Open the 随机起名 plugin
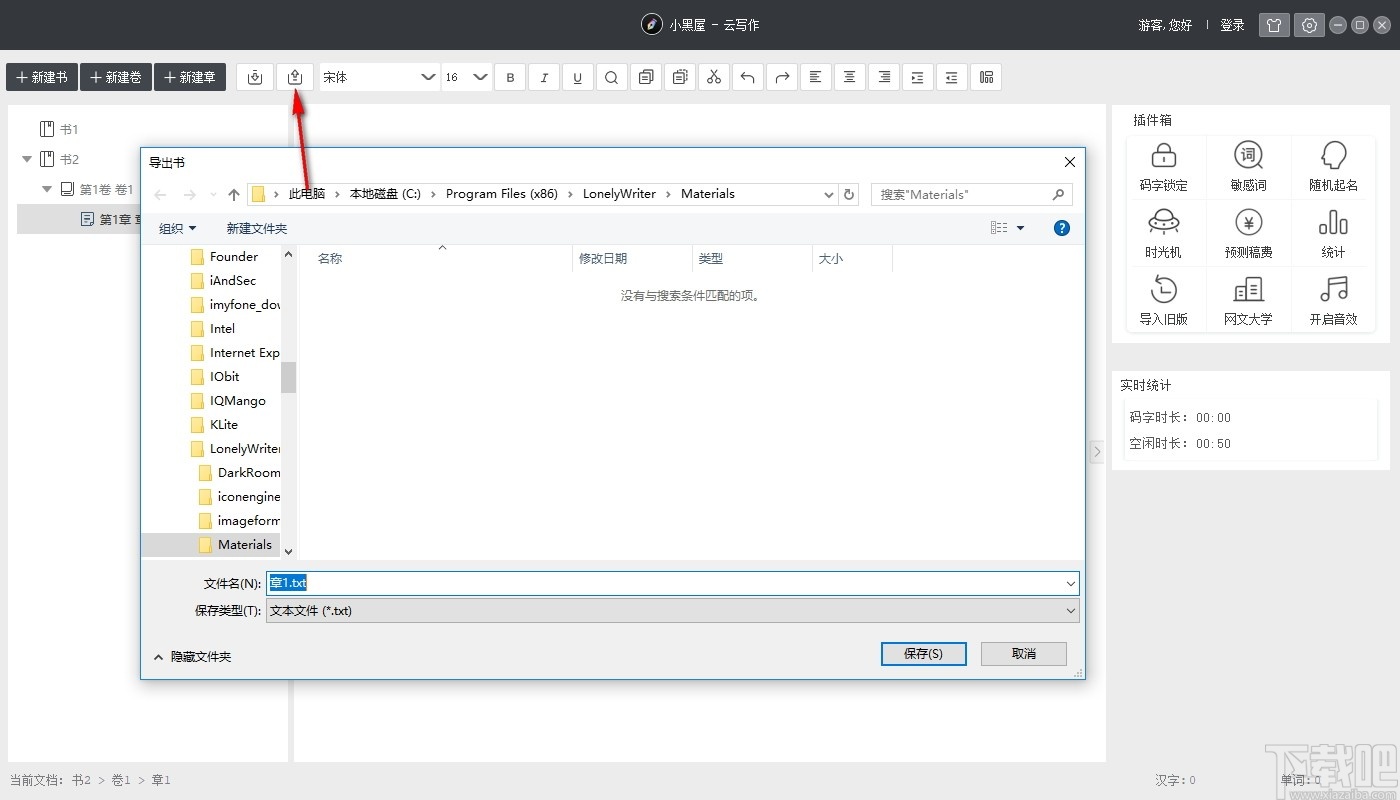This screenshot has height=800, width=1400. [x=1333, y=167]
